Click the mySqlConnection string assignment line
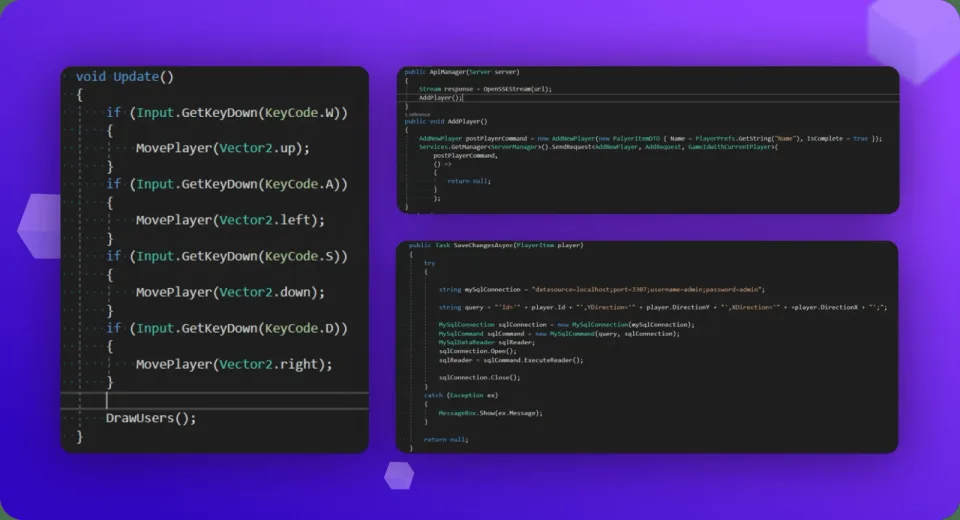 click(602, 290)
